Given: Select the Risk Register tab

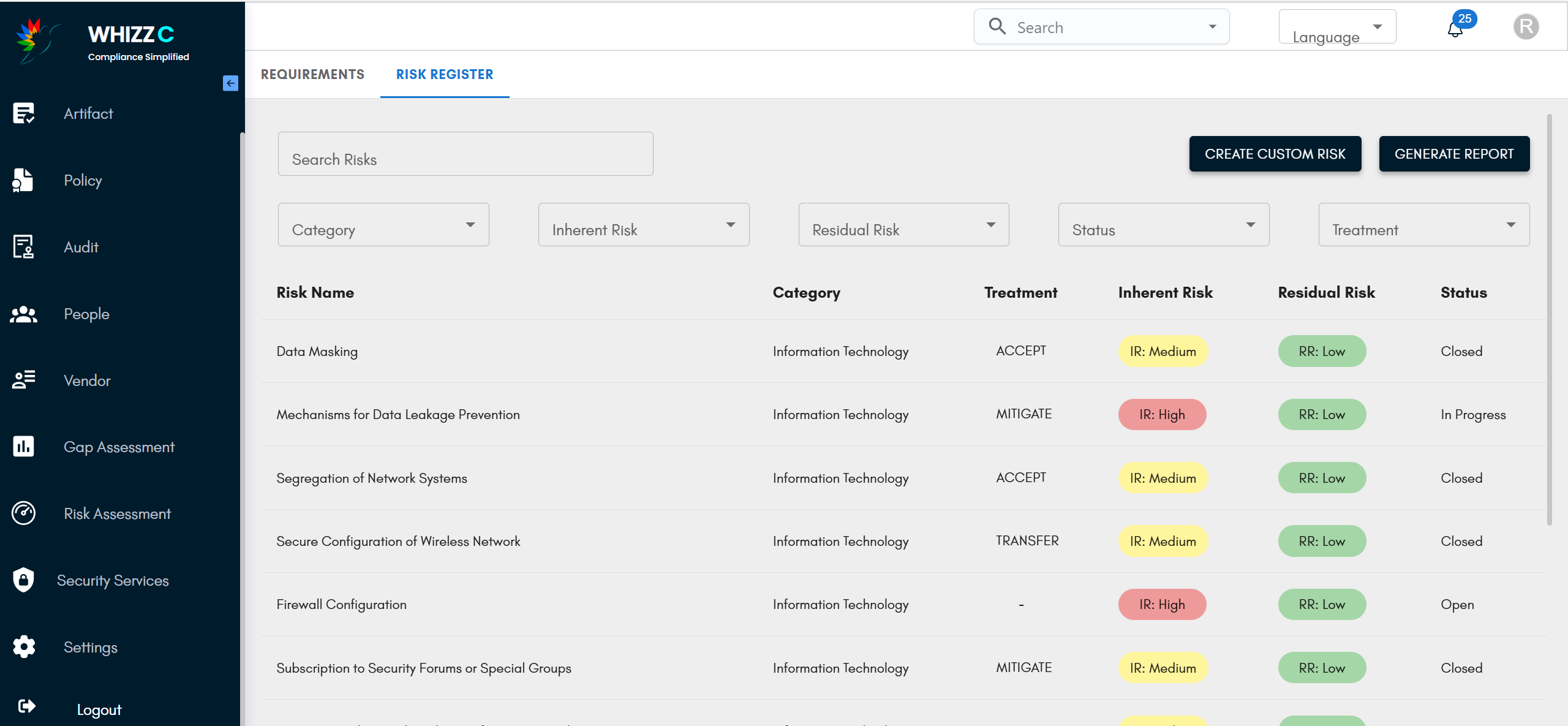Looking at the screenshot, I should click(x=445, y=74).
